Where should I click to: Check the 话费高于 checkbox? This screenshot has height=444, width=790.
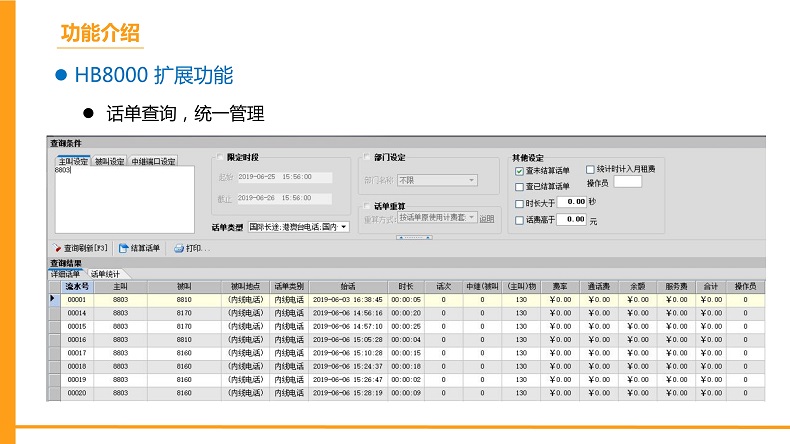coord(519,220)
